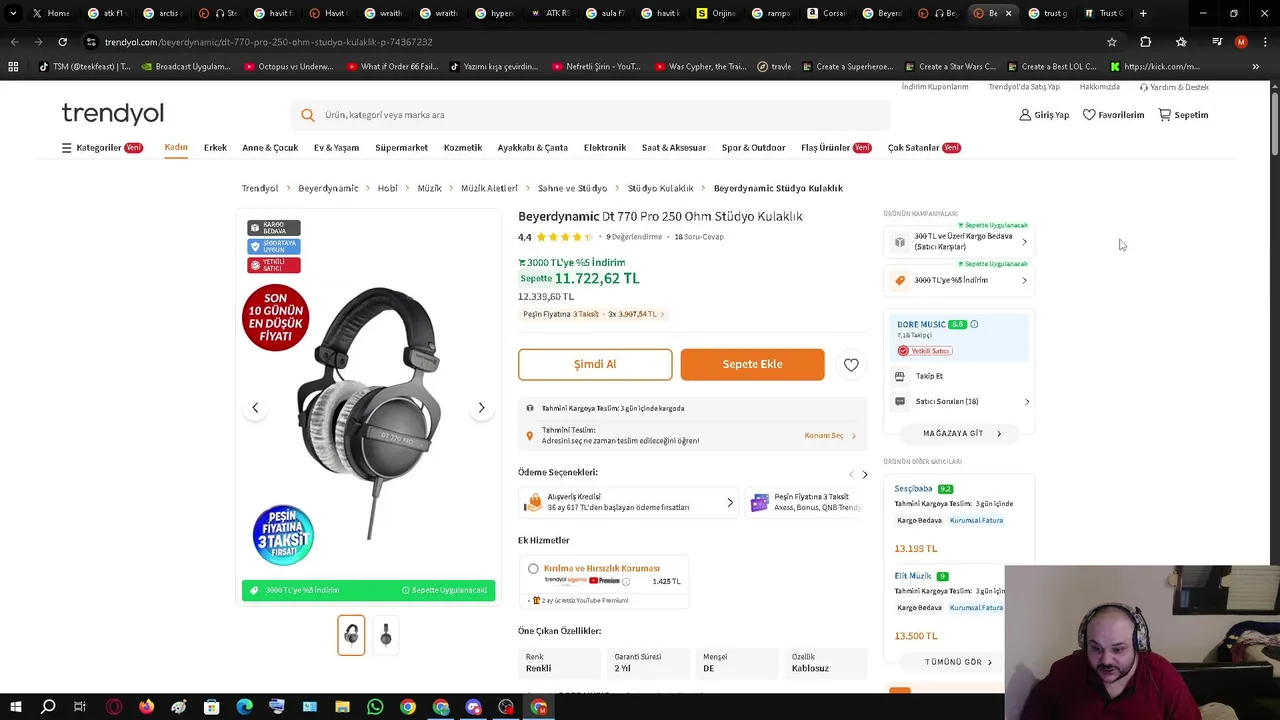
Task: Show previous product image arrow
Action: [255, 408]
